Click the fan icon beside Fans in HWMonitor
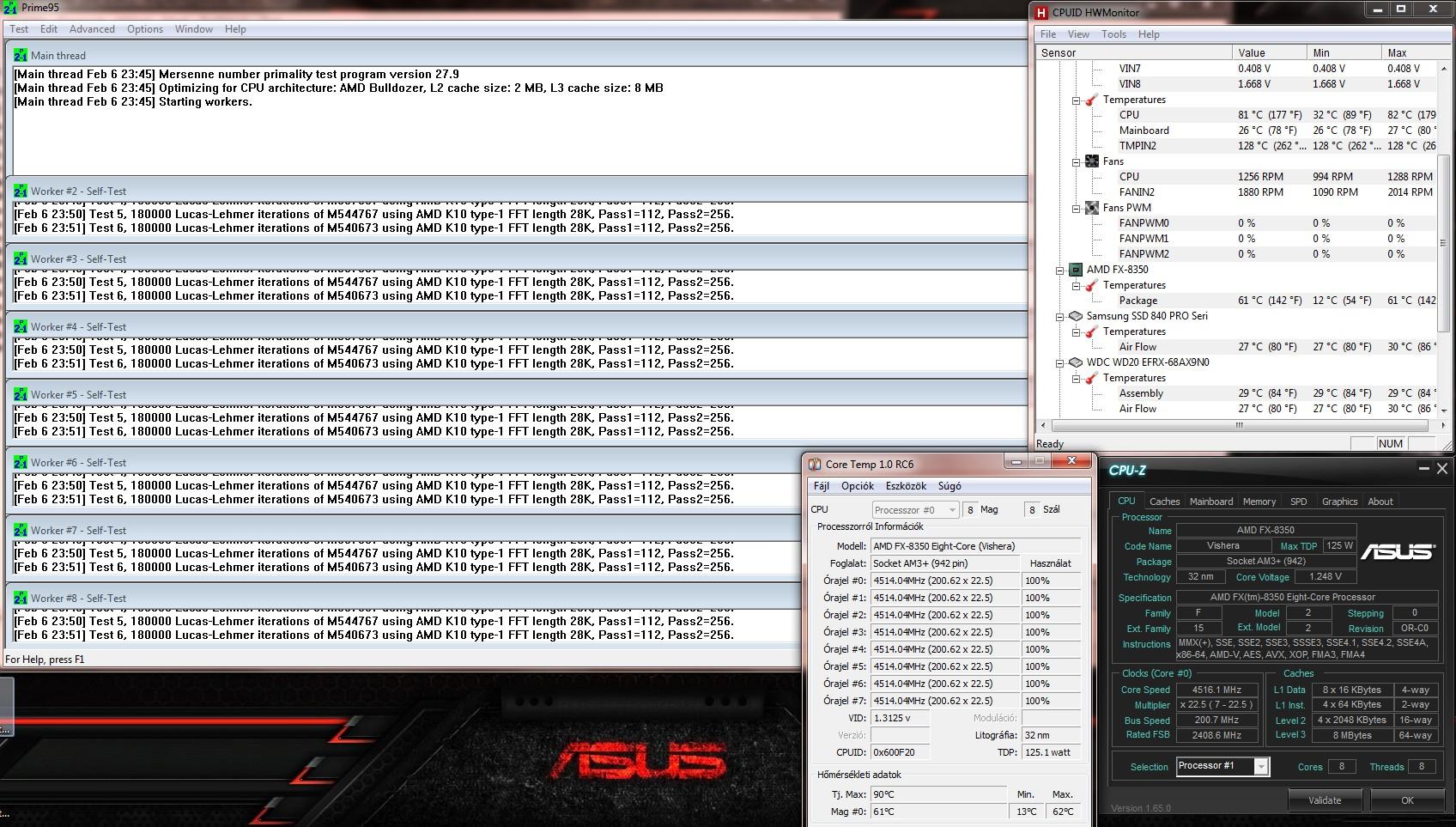 (1092, 161)
